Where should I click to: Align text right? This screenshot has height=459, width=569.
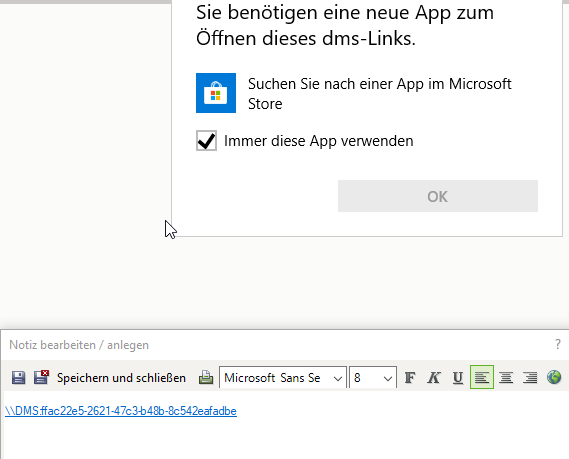(x=530, y=378)
